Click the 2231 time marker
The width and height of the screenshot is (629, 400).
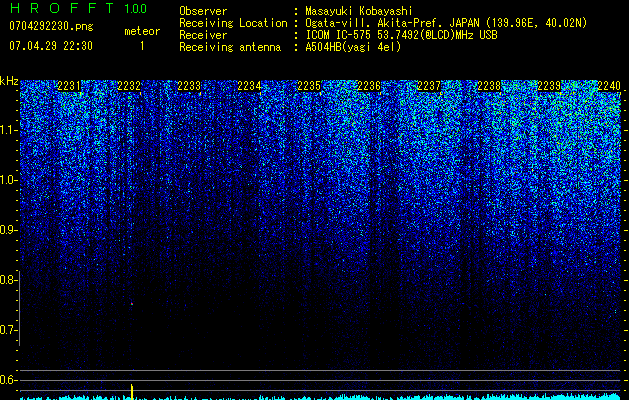click(x=69, y=86)
